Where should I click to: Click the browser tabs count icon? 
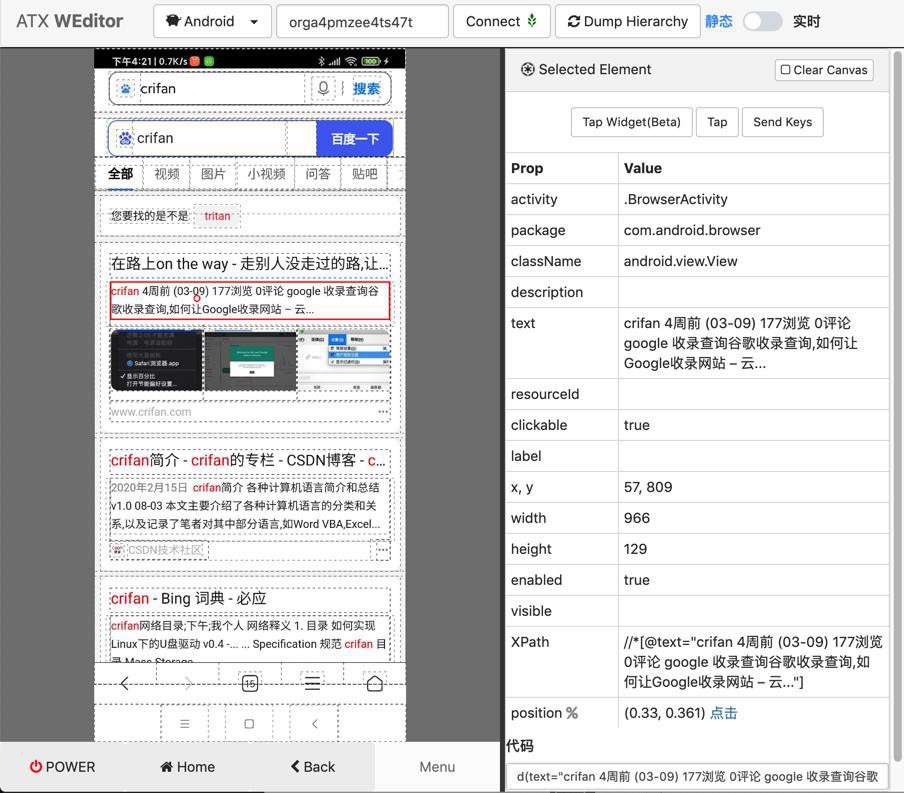(x=250, y=683)
